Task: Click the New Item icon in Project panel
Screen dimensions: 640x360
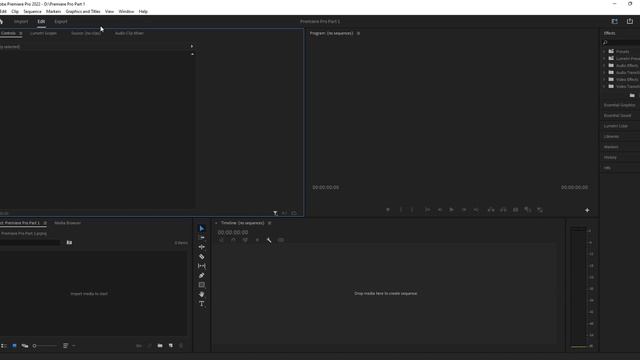Action: [x=171, y=346]
